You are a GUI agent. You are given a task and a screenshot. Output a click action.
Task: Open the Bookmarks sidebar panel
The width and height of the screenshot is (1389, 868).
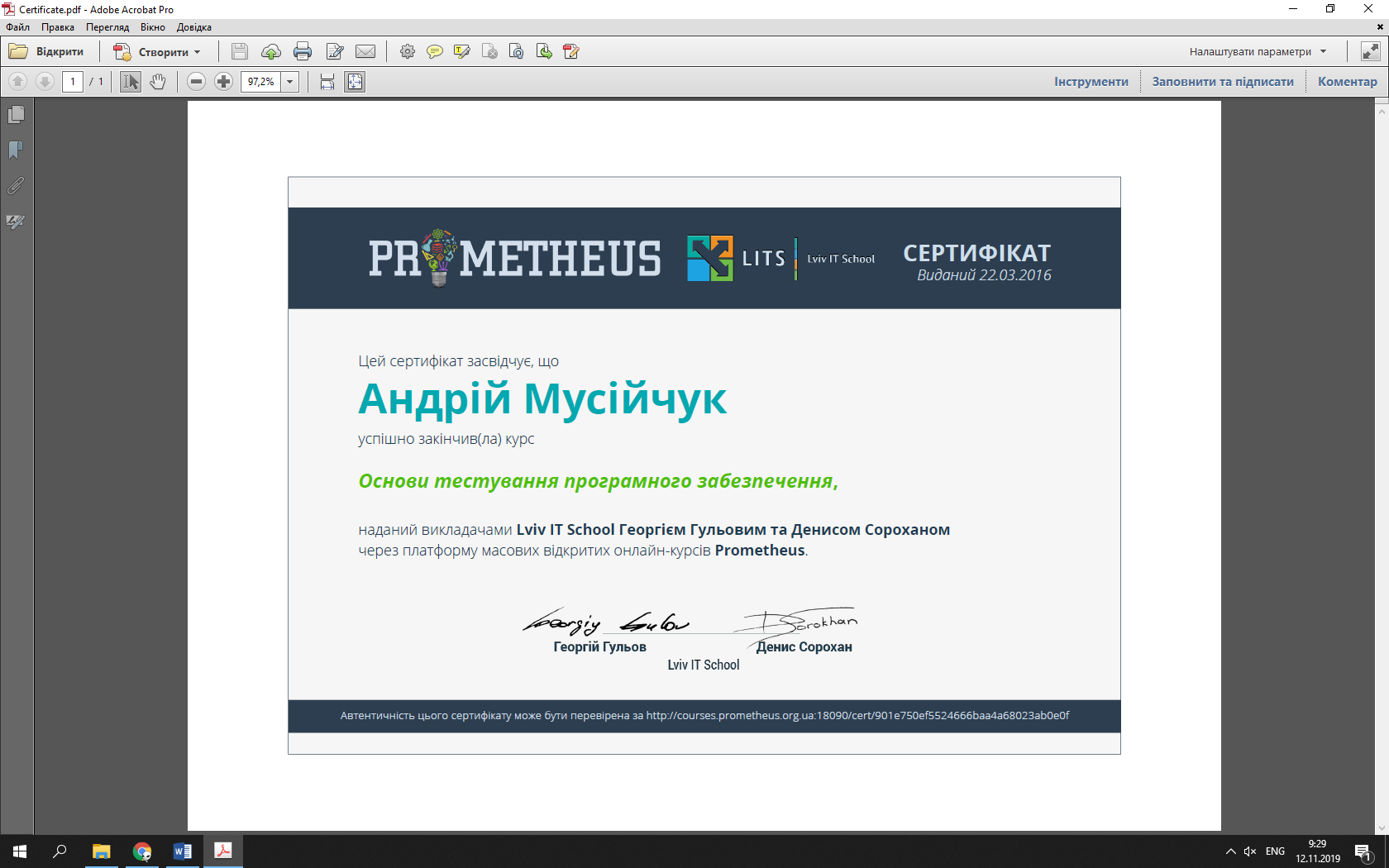16,150
